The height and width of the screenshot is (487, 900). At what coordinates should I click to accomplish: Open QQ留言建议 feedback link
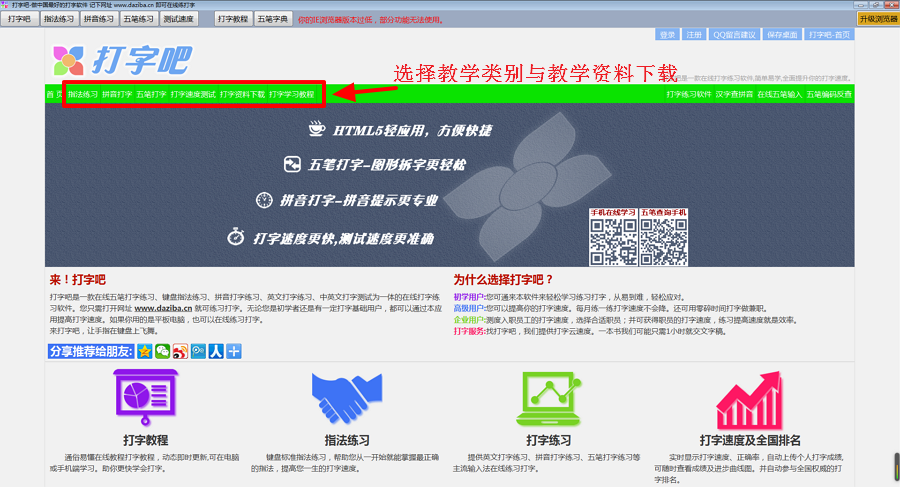[734, 34]
